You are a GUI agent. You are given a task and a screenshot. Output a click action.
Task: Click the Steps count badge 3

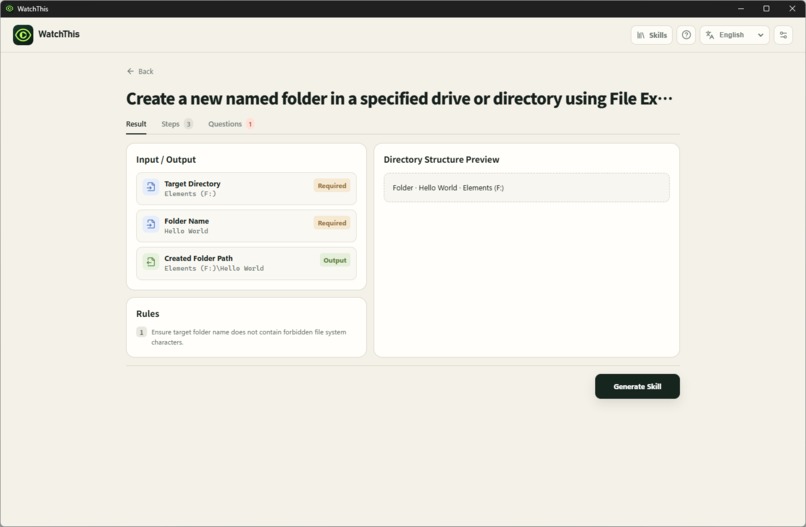[189, 124]
